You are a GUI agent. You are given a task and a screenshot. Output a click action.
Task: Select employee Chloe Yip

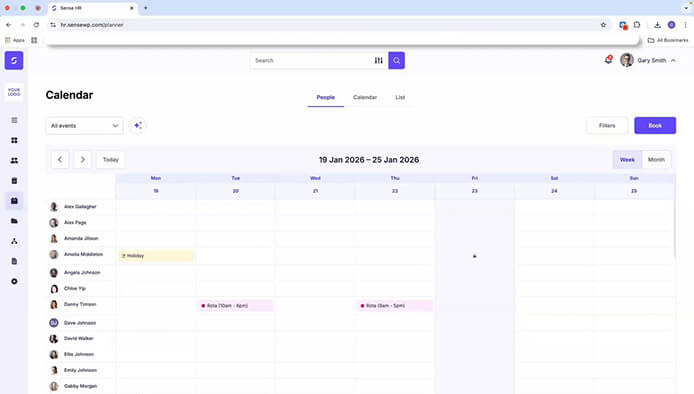pos(75,289)
